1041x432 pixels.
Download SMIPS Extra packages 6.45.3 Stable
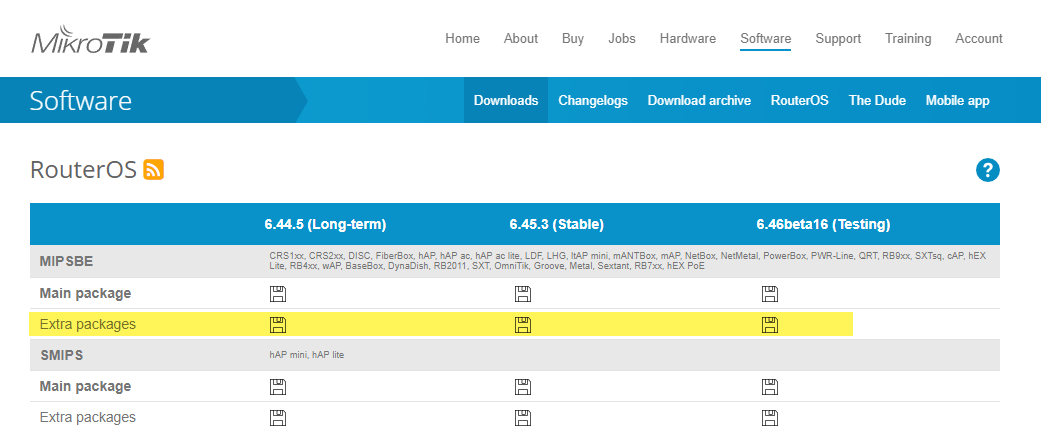point(523,417)
